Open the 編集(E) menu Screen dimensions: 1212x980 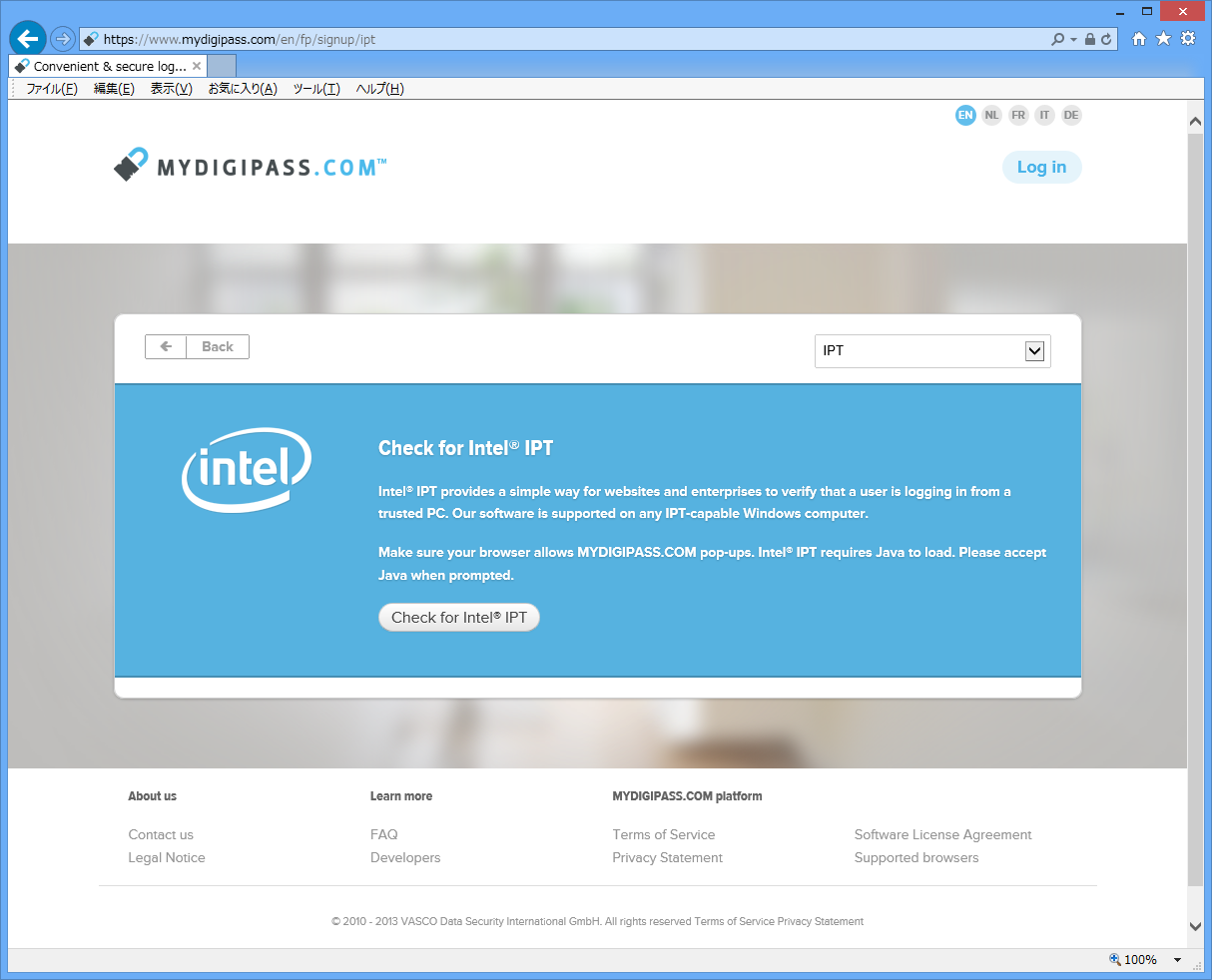pyautogui.click(x=114, y=89)
